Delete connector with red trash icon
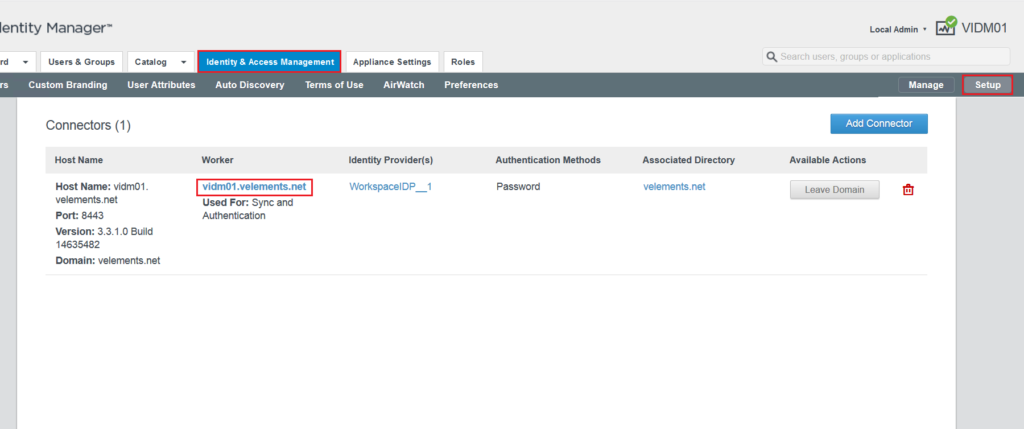 908,190
